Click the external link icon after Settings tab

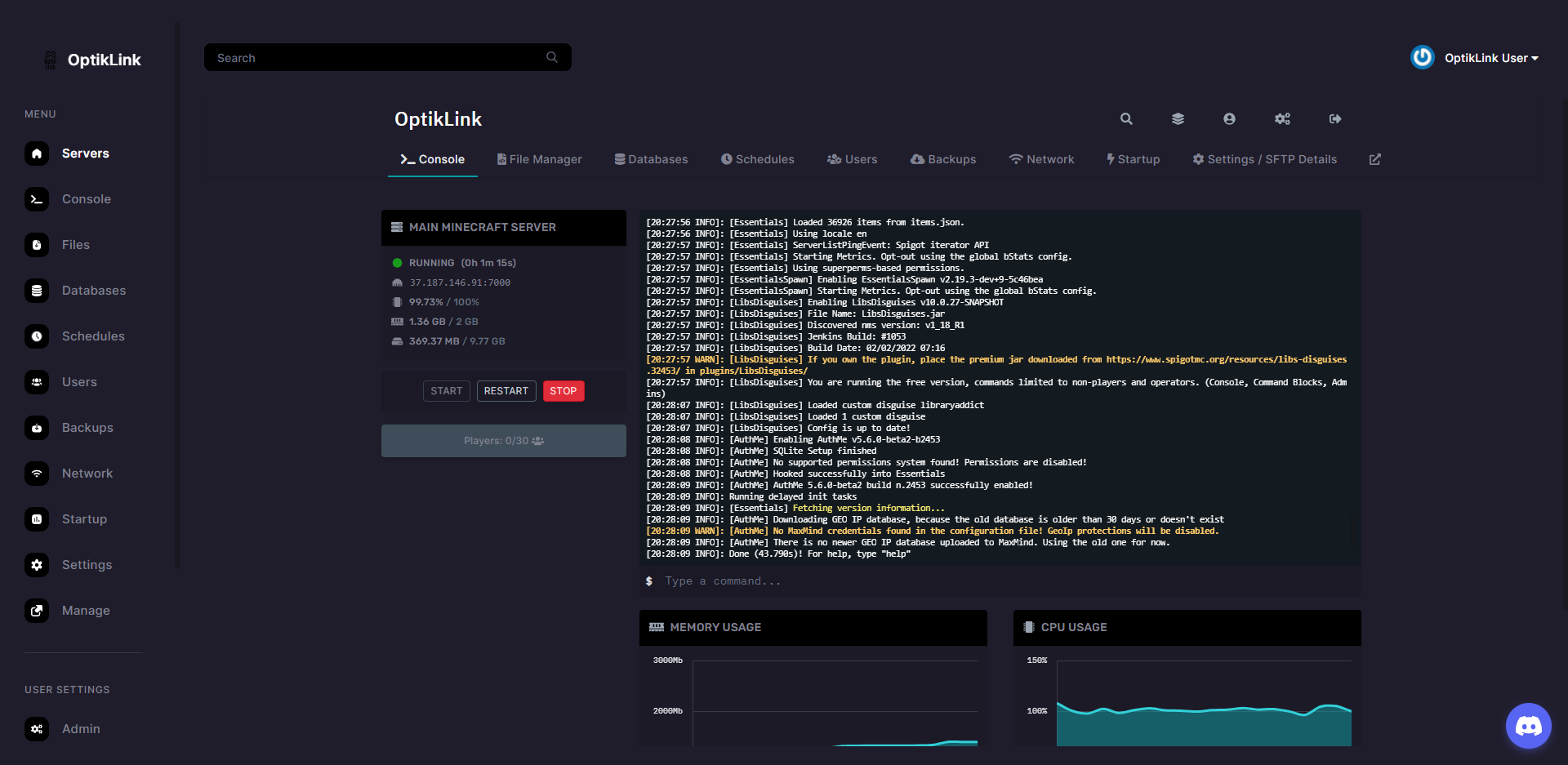click(1375, 159)
